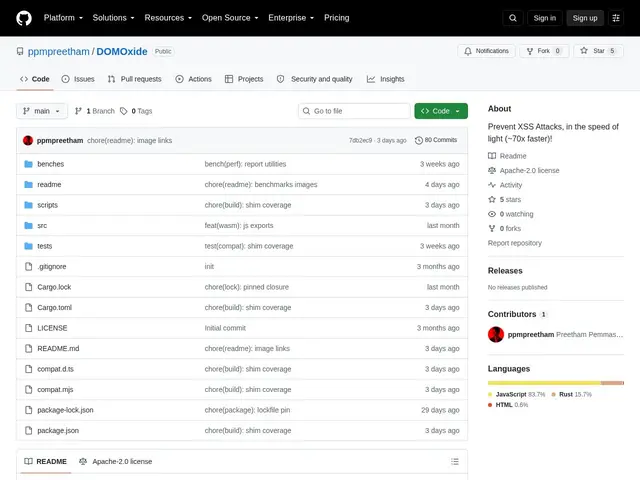Click the fork icon next to 0 forks
The height and width of the screenshot is (480, 640).
[492, 229]
